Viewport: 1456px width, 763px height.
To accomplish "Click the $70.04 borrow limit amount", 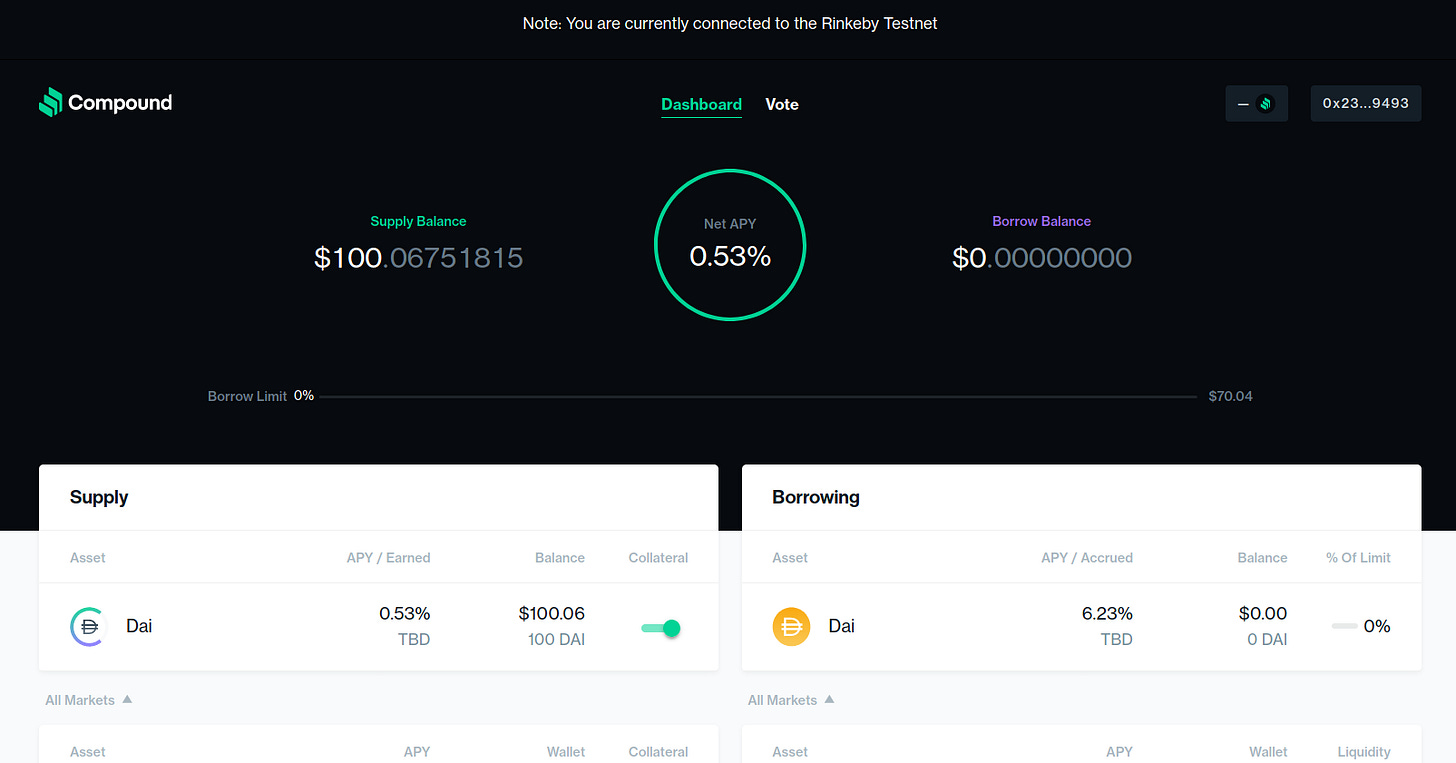I will pos(1230,396).
